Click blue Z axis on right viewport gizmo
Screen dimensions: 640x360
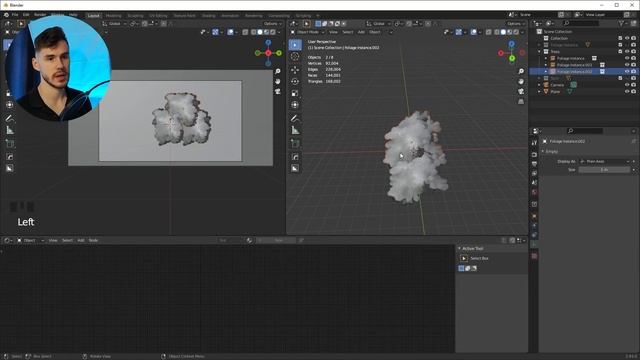511,44
